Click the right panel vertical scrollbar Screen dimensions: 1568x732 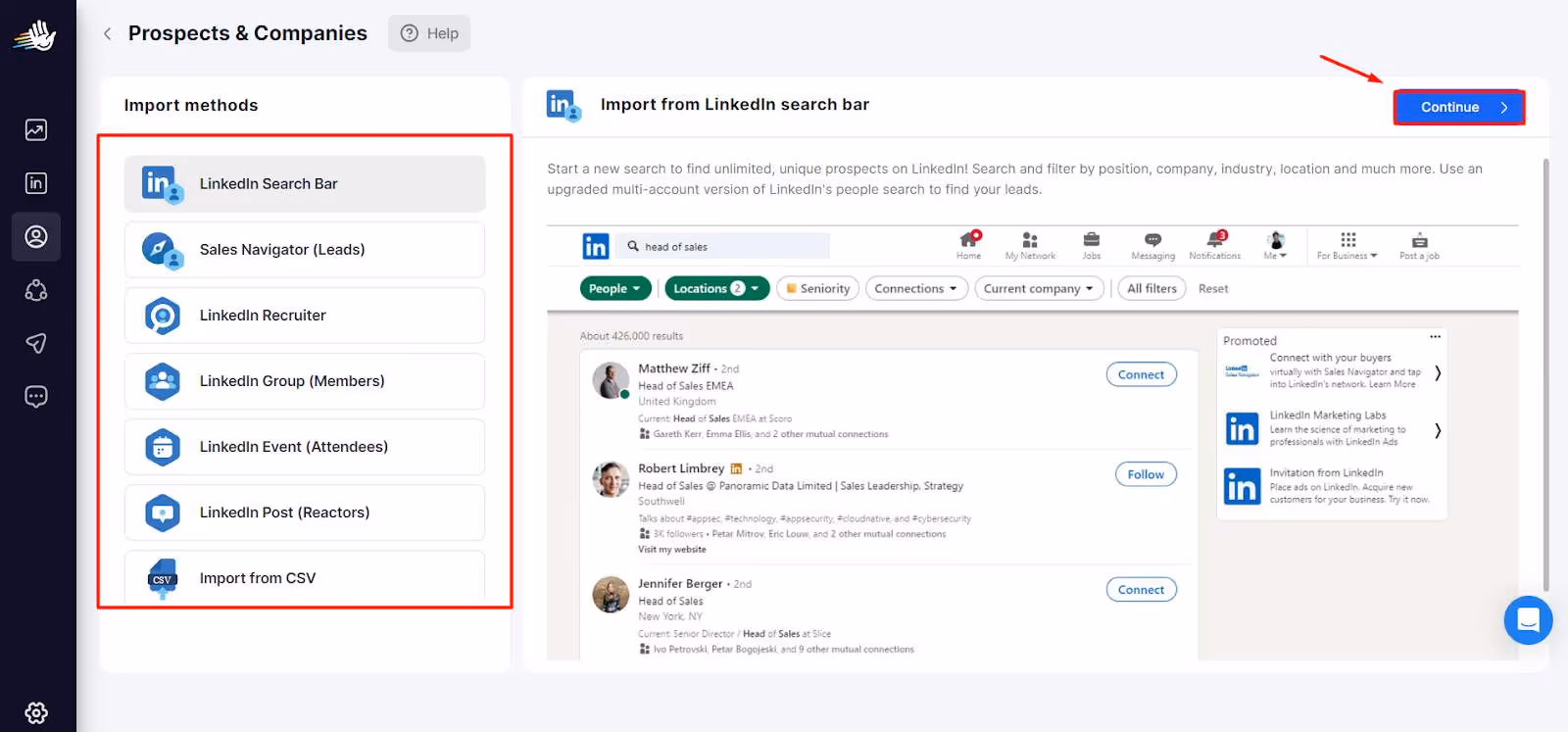1546,372
